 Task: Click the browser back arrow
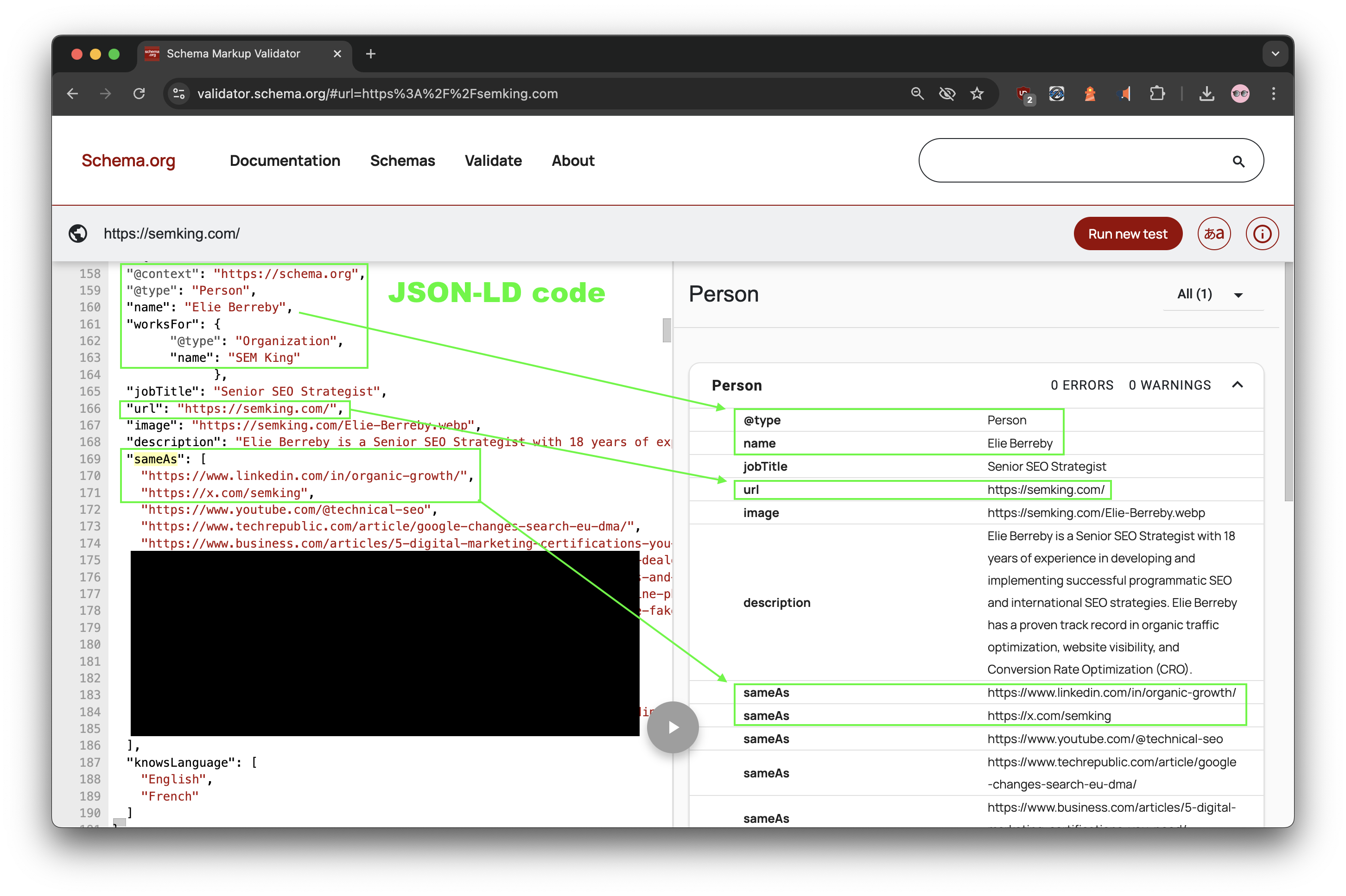[73, 94]
